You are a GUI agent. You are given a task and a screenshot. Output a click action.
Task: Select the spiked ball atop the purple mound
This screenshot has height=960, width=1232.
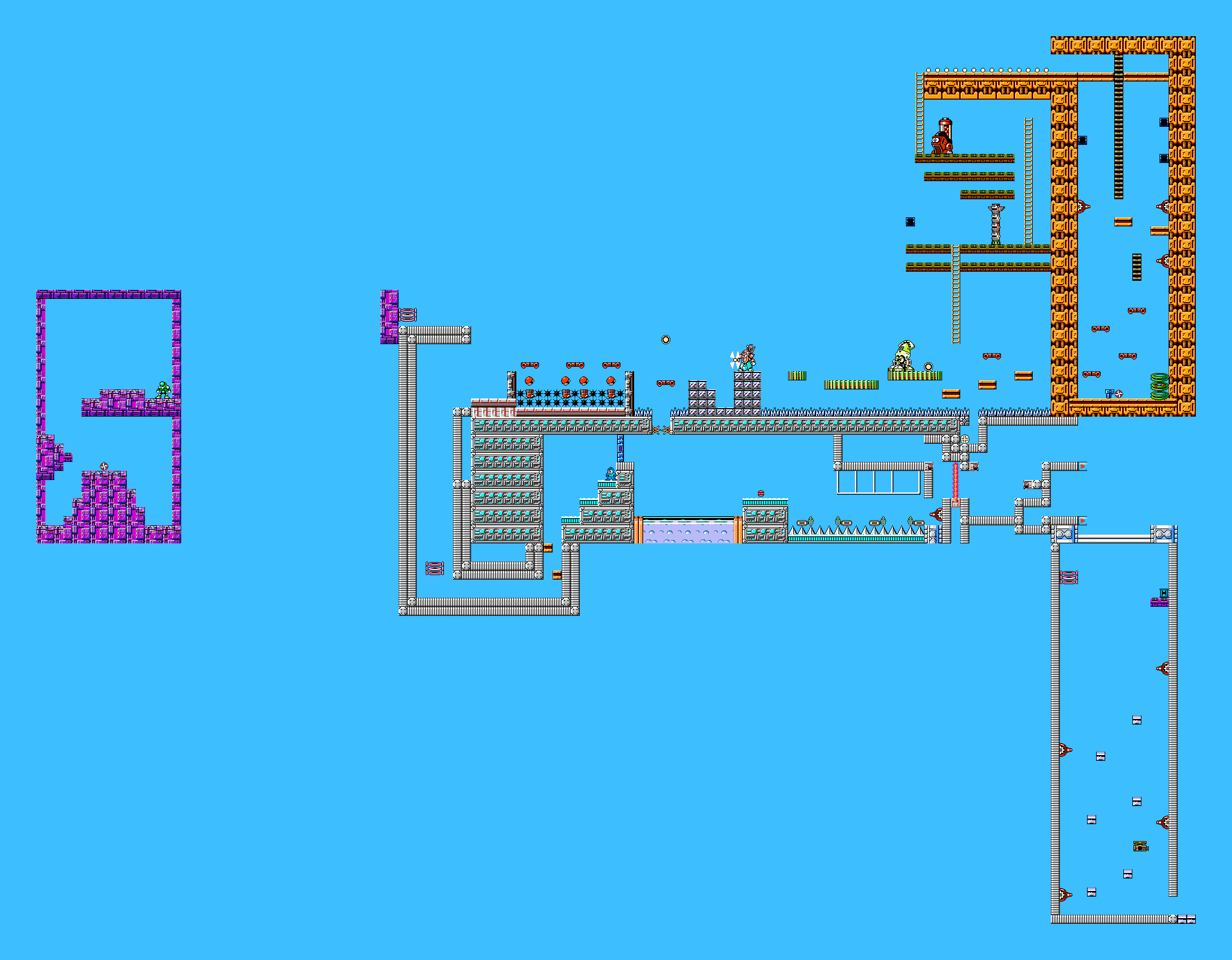pyautogui.click(x=104, y=466)
